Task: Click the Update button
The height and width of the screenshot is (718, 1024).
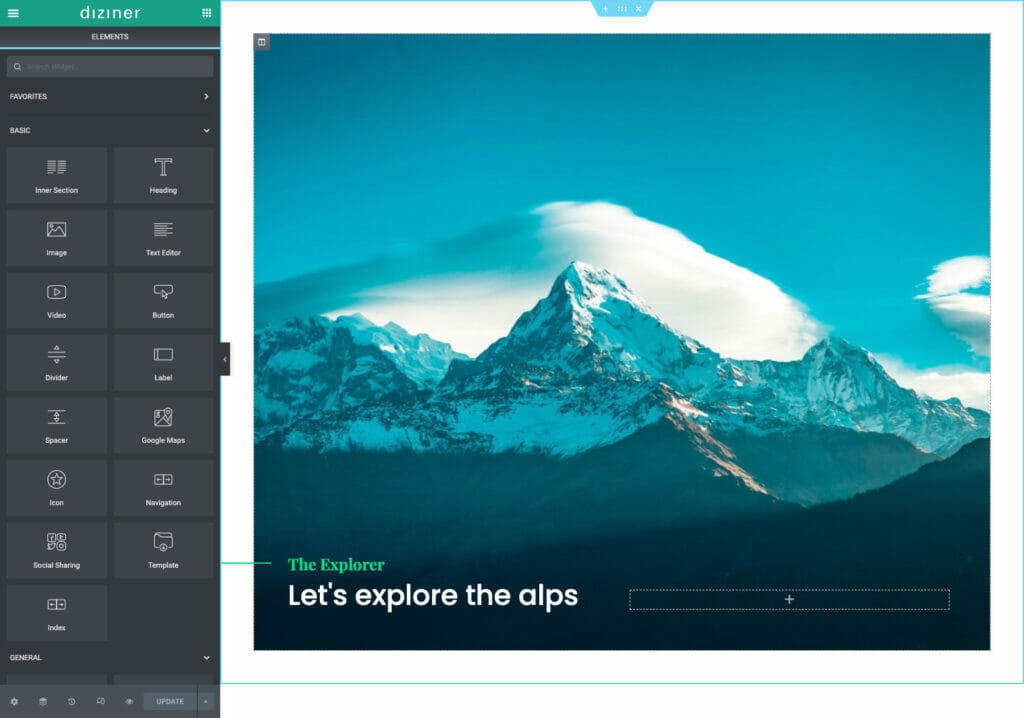Action: (170, 702)
